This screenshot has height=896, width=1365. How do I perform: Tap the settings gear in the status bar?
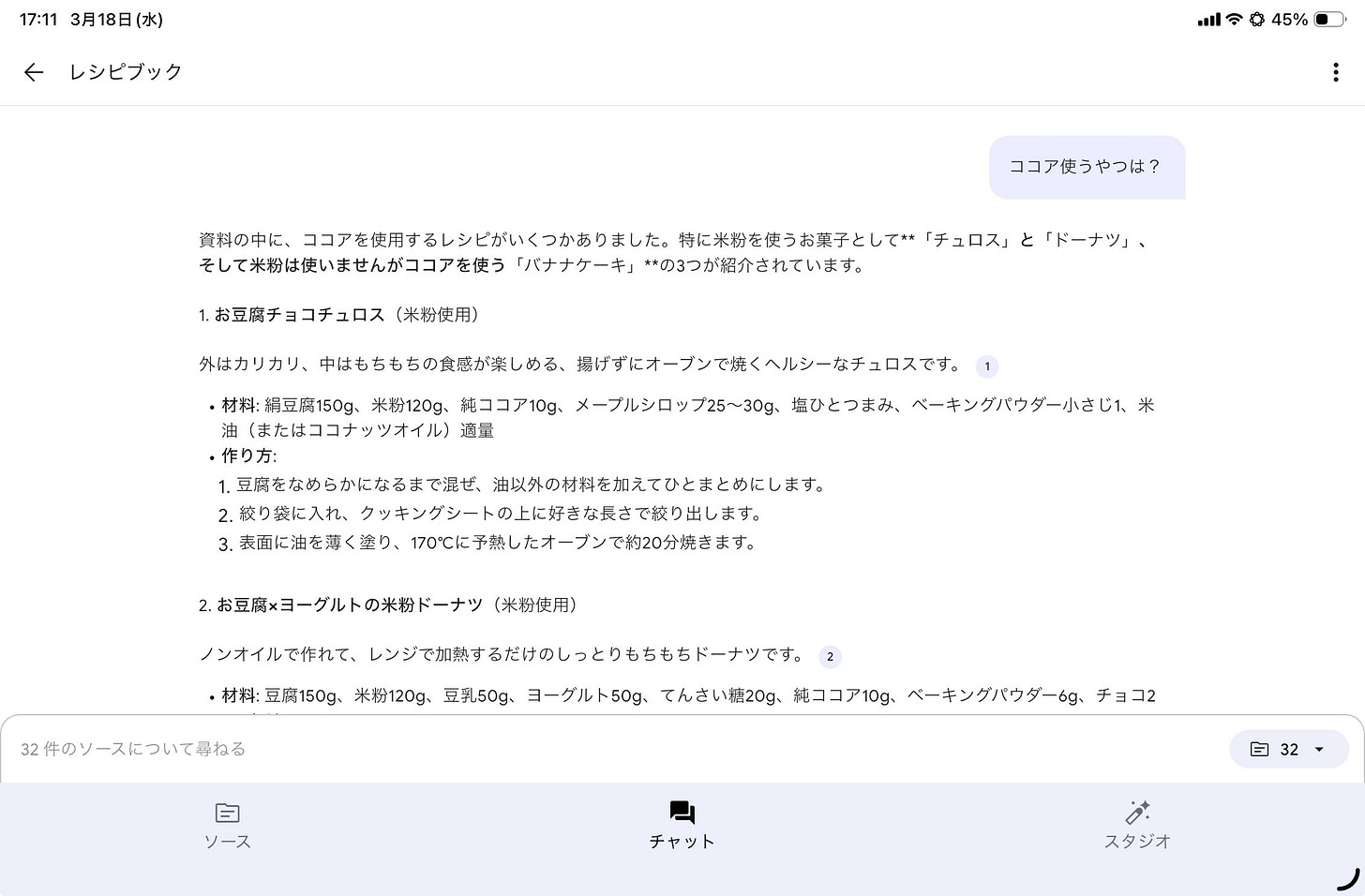[1256, 18]
